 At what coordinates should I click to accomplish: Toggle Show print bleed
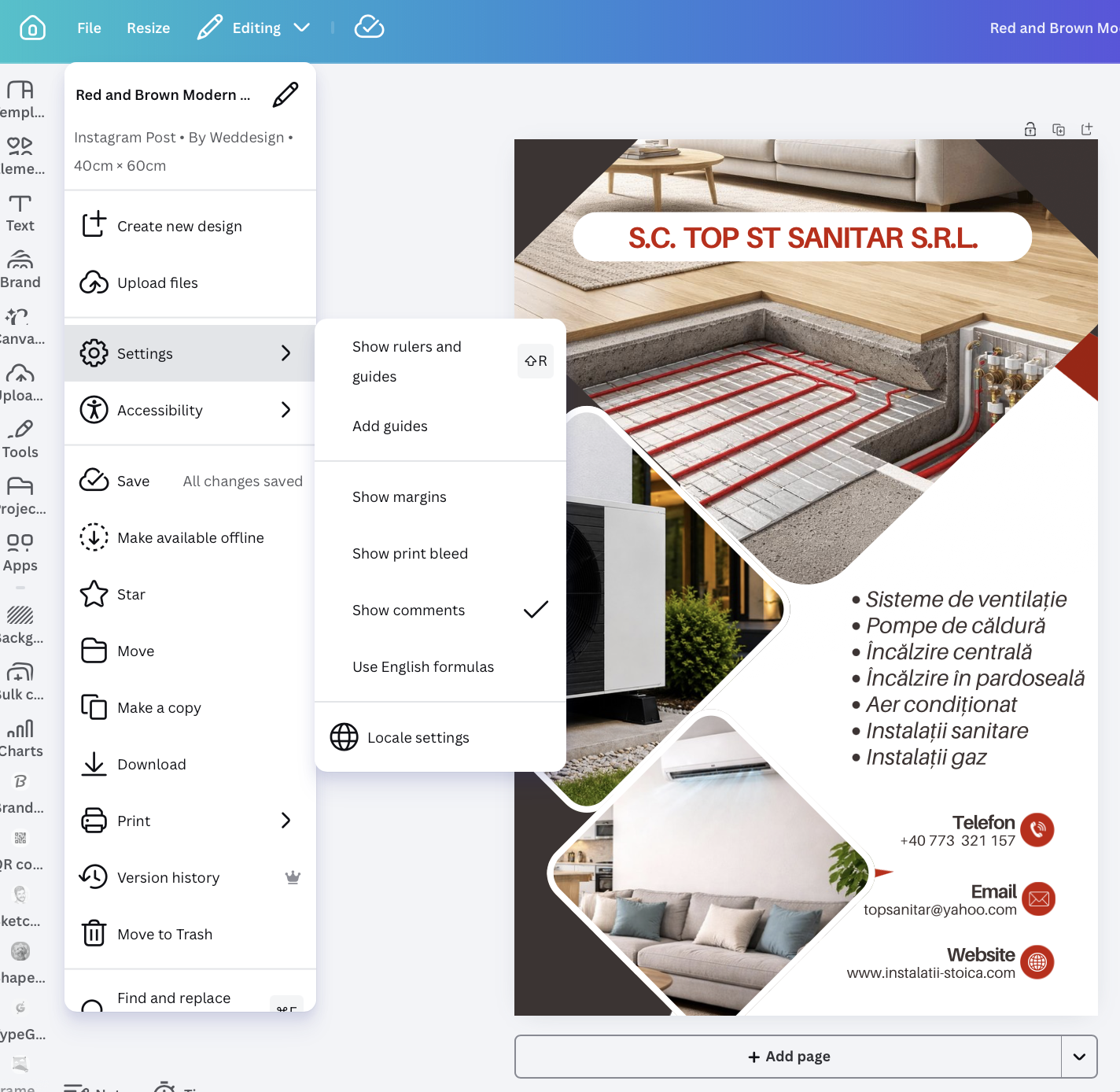440,553
